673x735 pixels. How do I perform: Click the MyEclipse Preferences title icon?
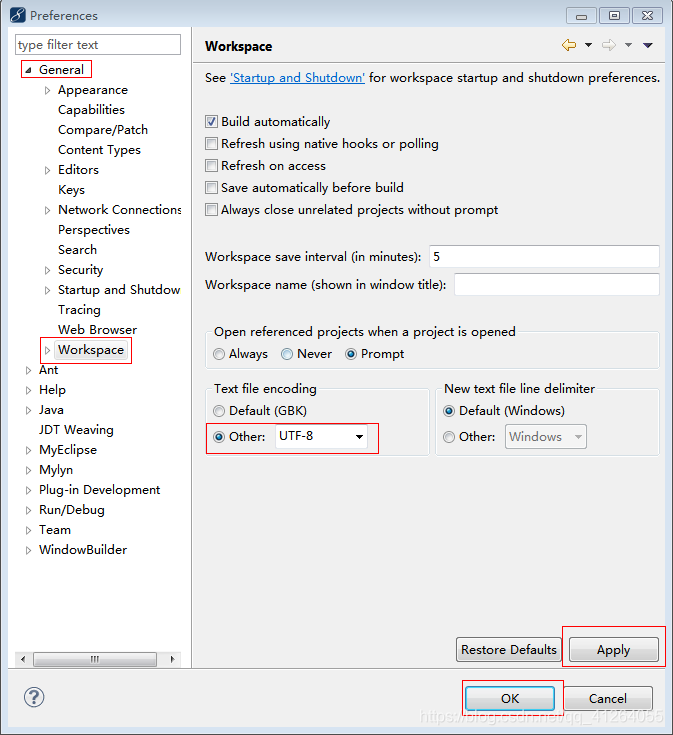[17, 15]
